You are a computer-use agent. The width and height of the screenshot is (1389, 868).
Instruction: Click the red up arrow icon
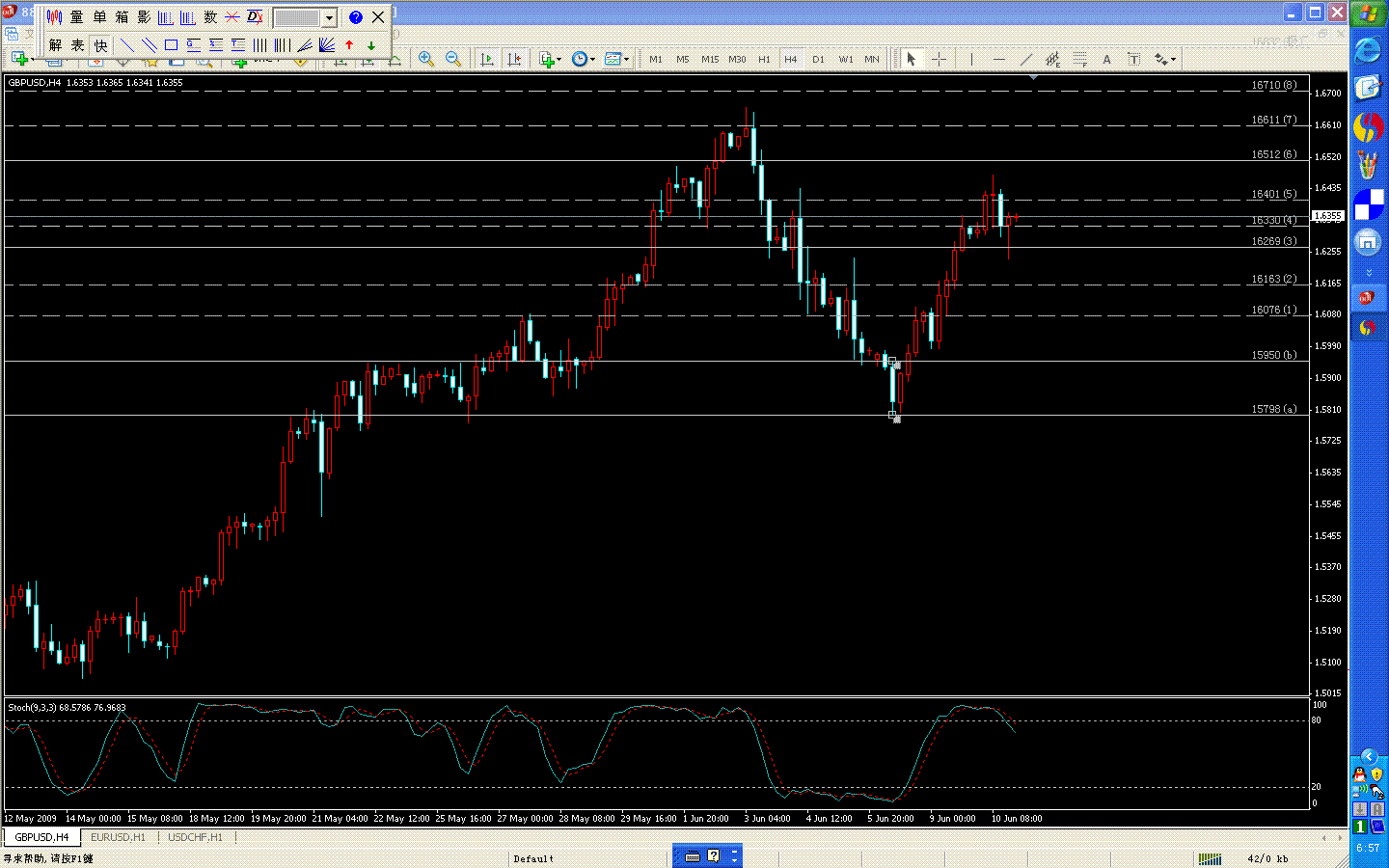[349, 45]
